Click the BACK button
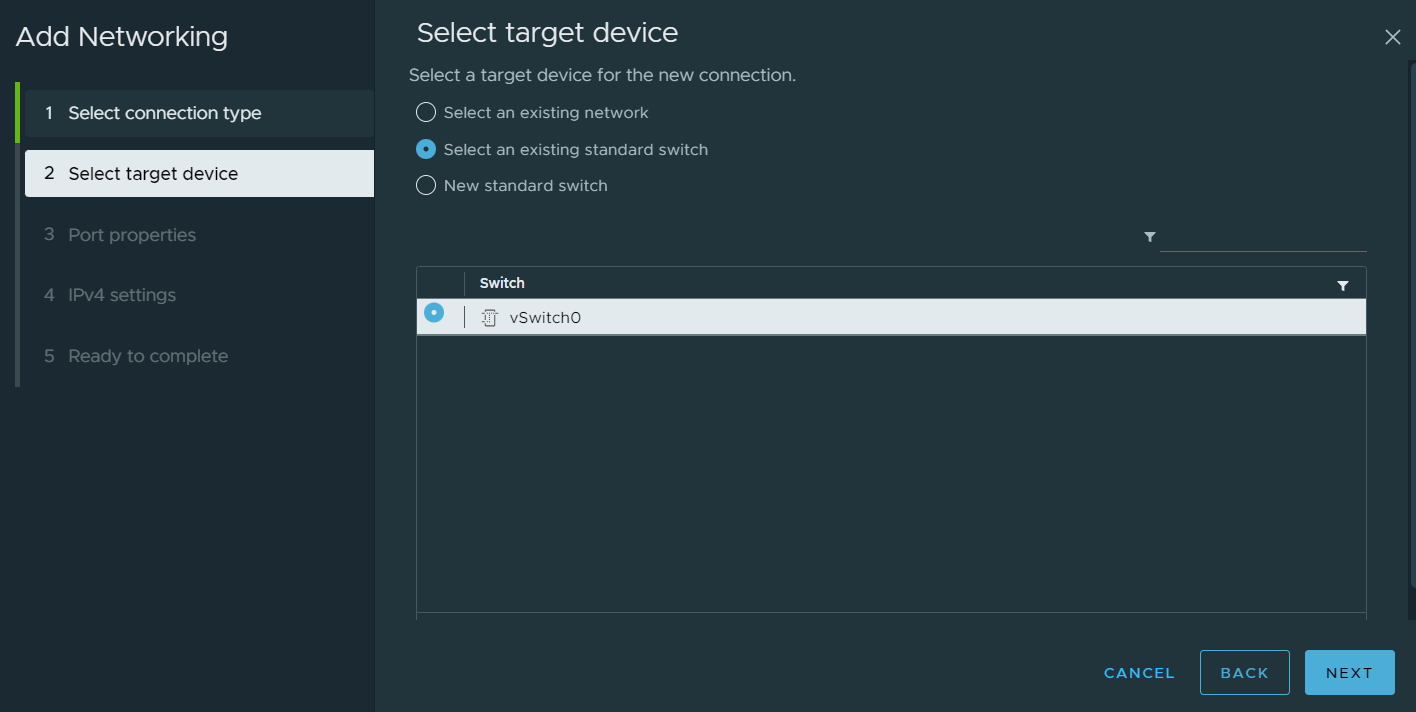The width and height of the screenshot is (1416, 712). click(1244, 672)
